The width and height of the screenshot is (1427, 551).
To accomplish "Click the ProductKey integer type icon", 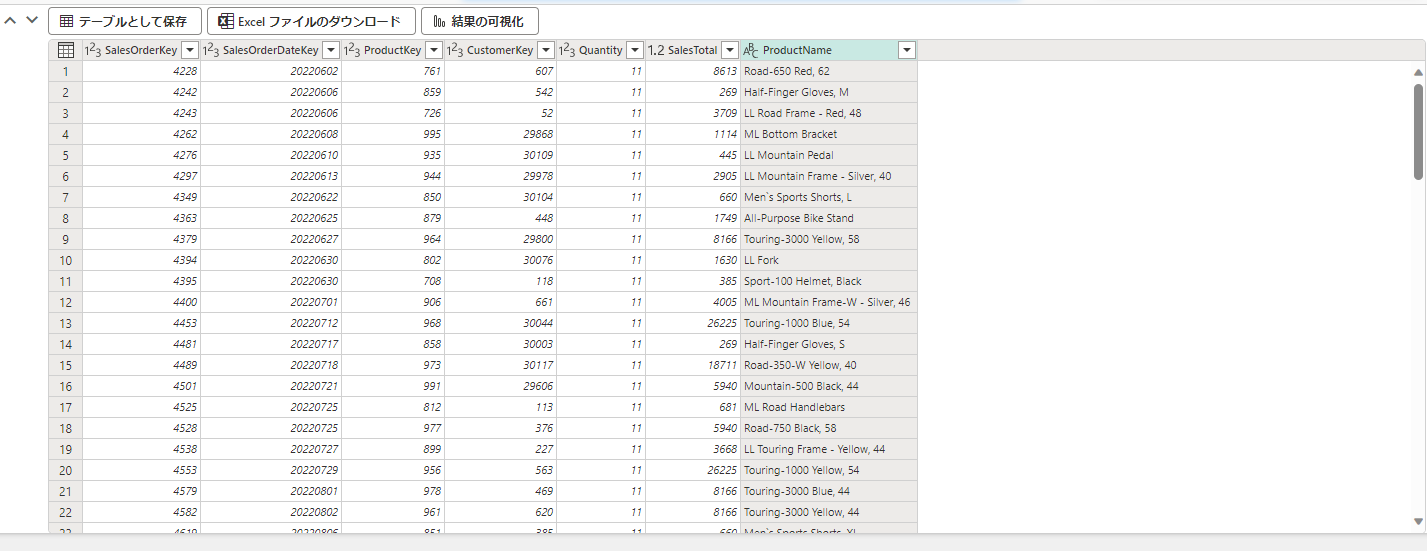I will point(352,50).
